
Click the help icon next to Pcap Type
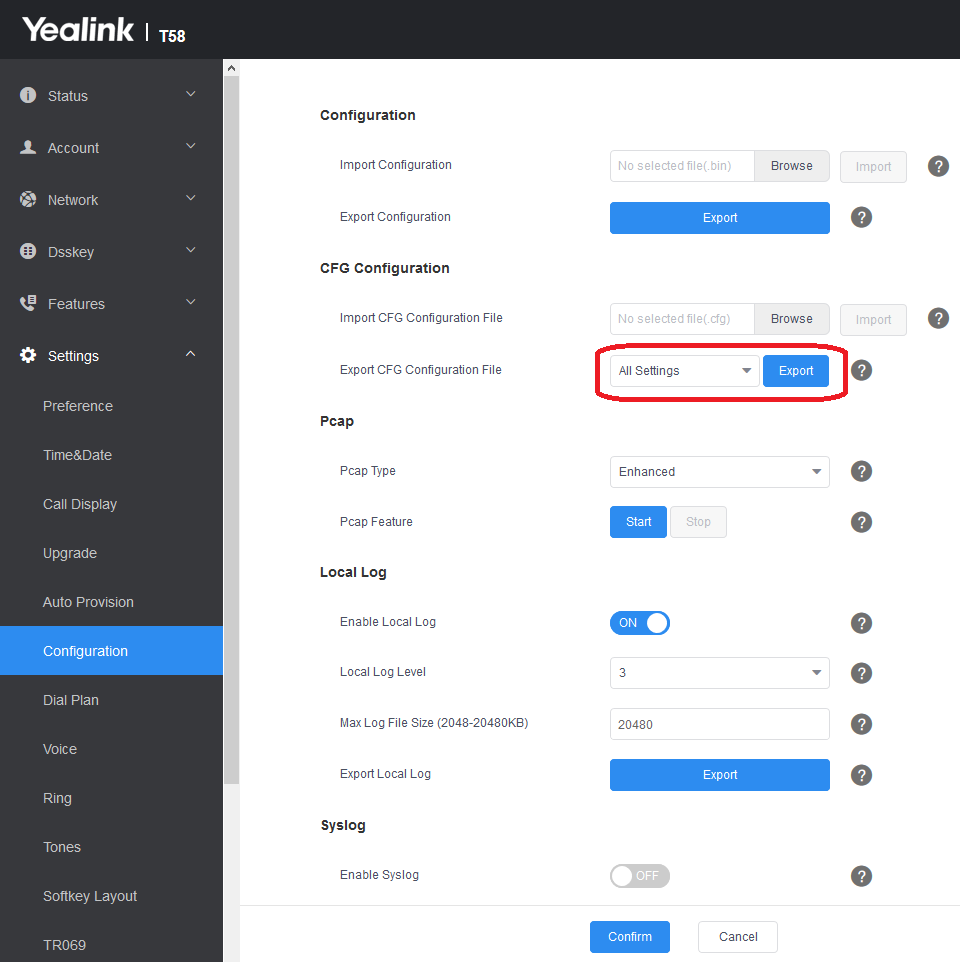click(x=861, y=471)
